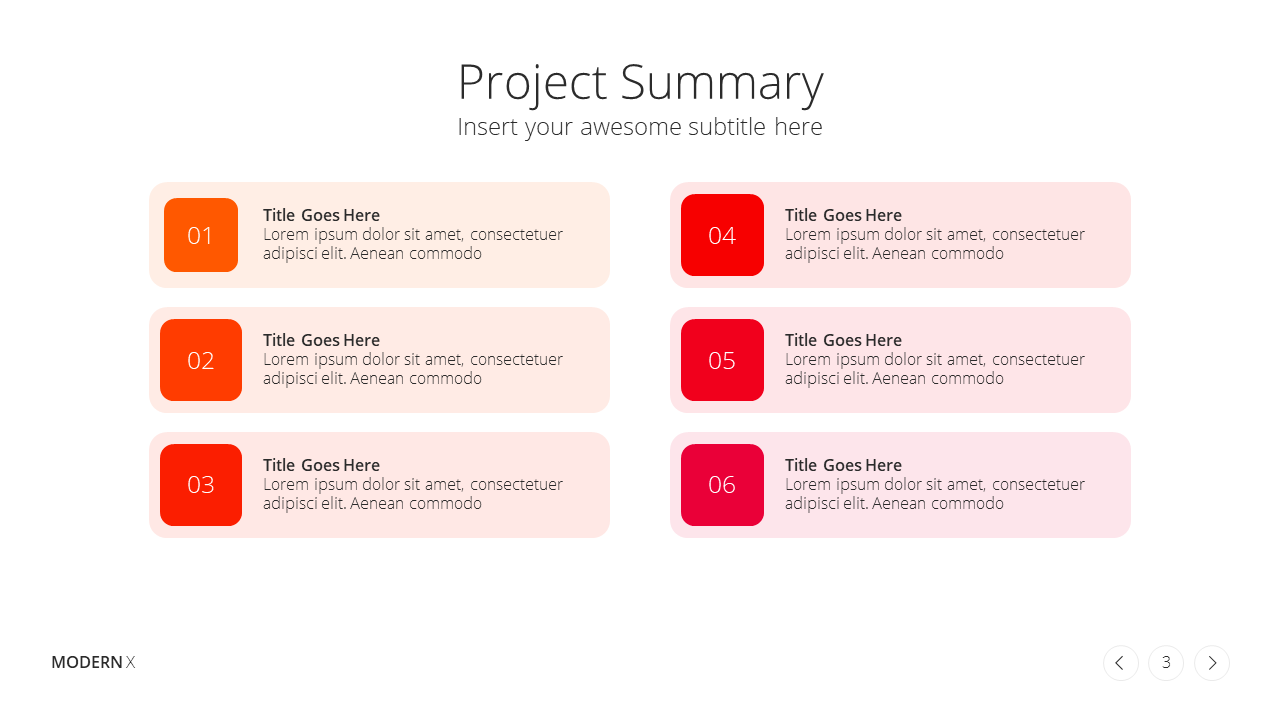Click the Lorem ipsum text in card 02
Viewport: 1280px width, 720px height.
pos(413,369)
